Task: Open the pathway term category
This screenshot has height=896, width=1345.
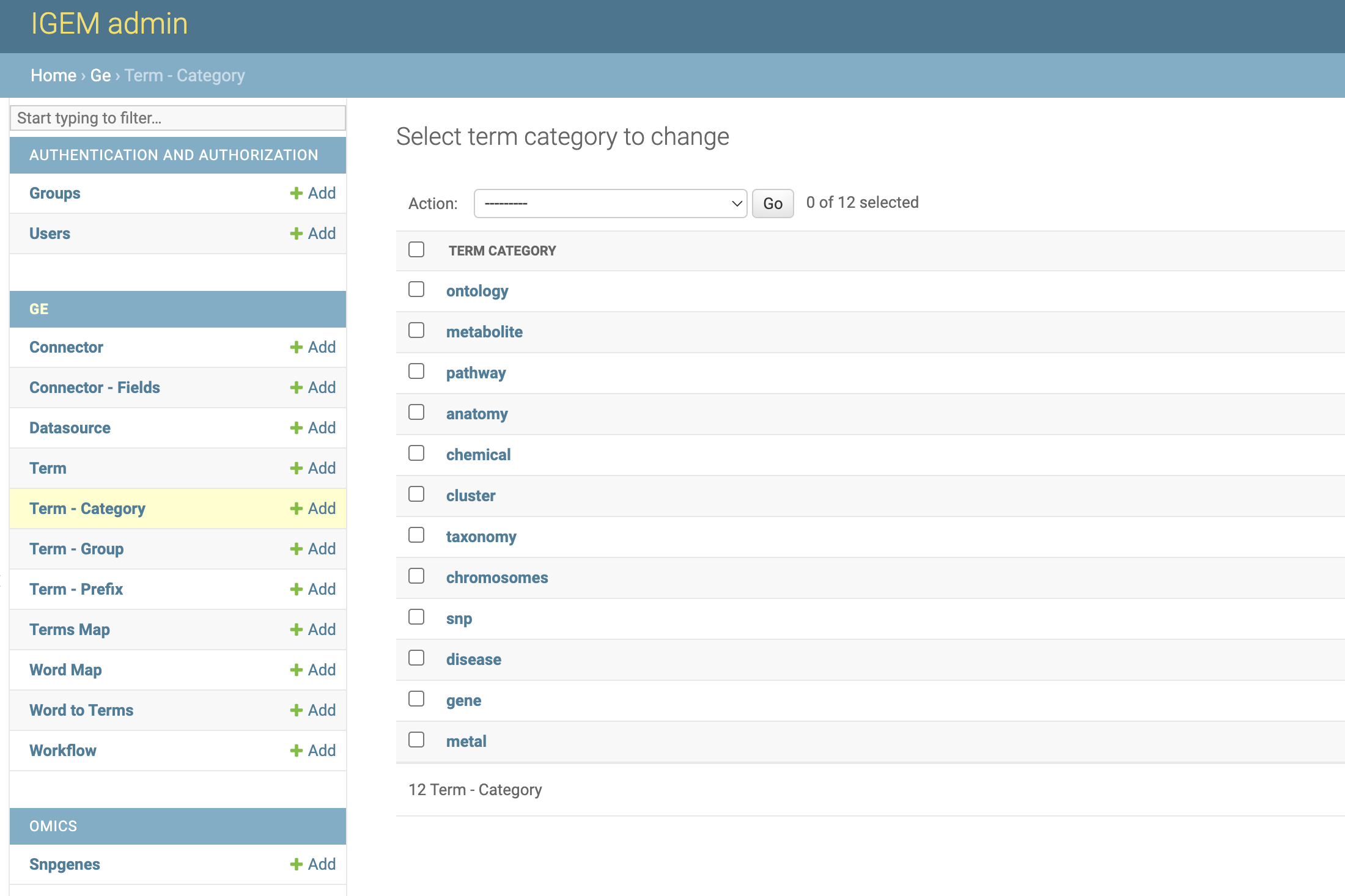Action: point(476,373)
